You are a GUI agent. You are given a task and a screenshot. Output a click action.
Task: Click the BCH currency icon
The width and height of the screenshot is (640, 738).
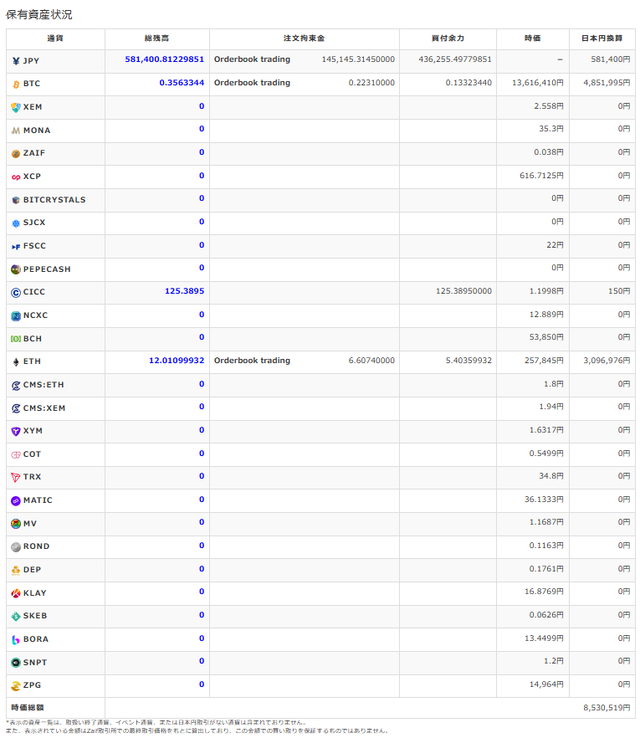point(16,339)
